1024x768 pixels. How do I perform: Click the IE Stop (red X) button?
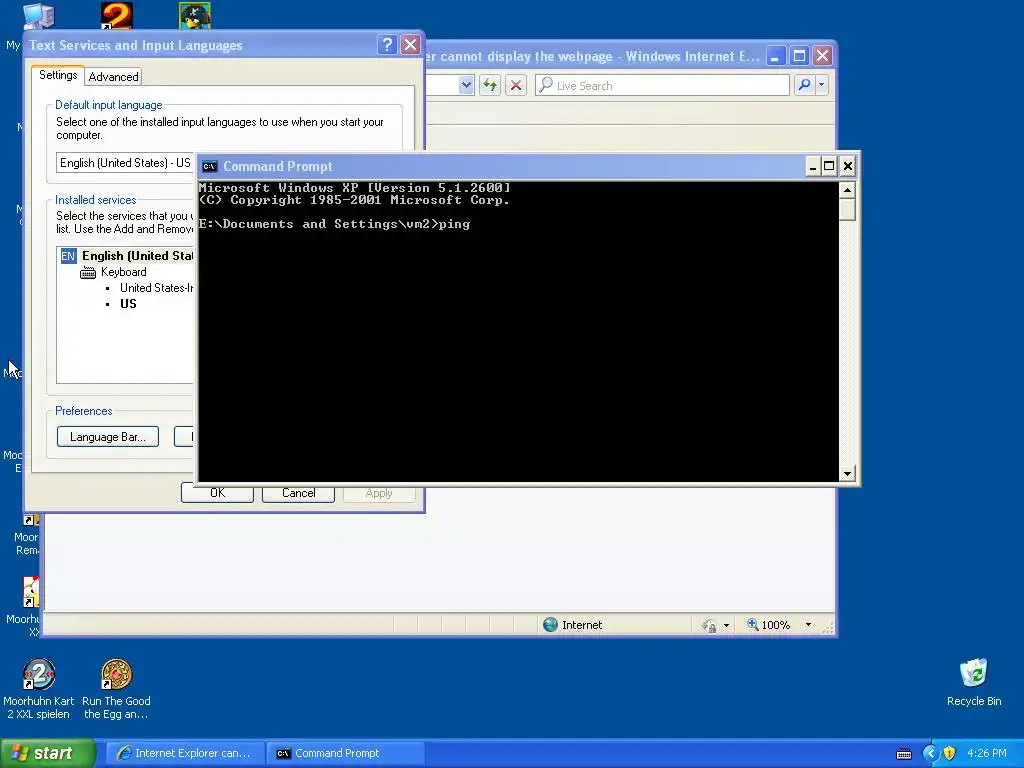point(516,85)
